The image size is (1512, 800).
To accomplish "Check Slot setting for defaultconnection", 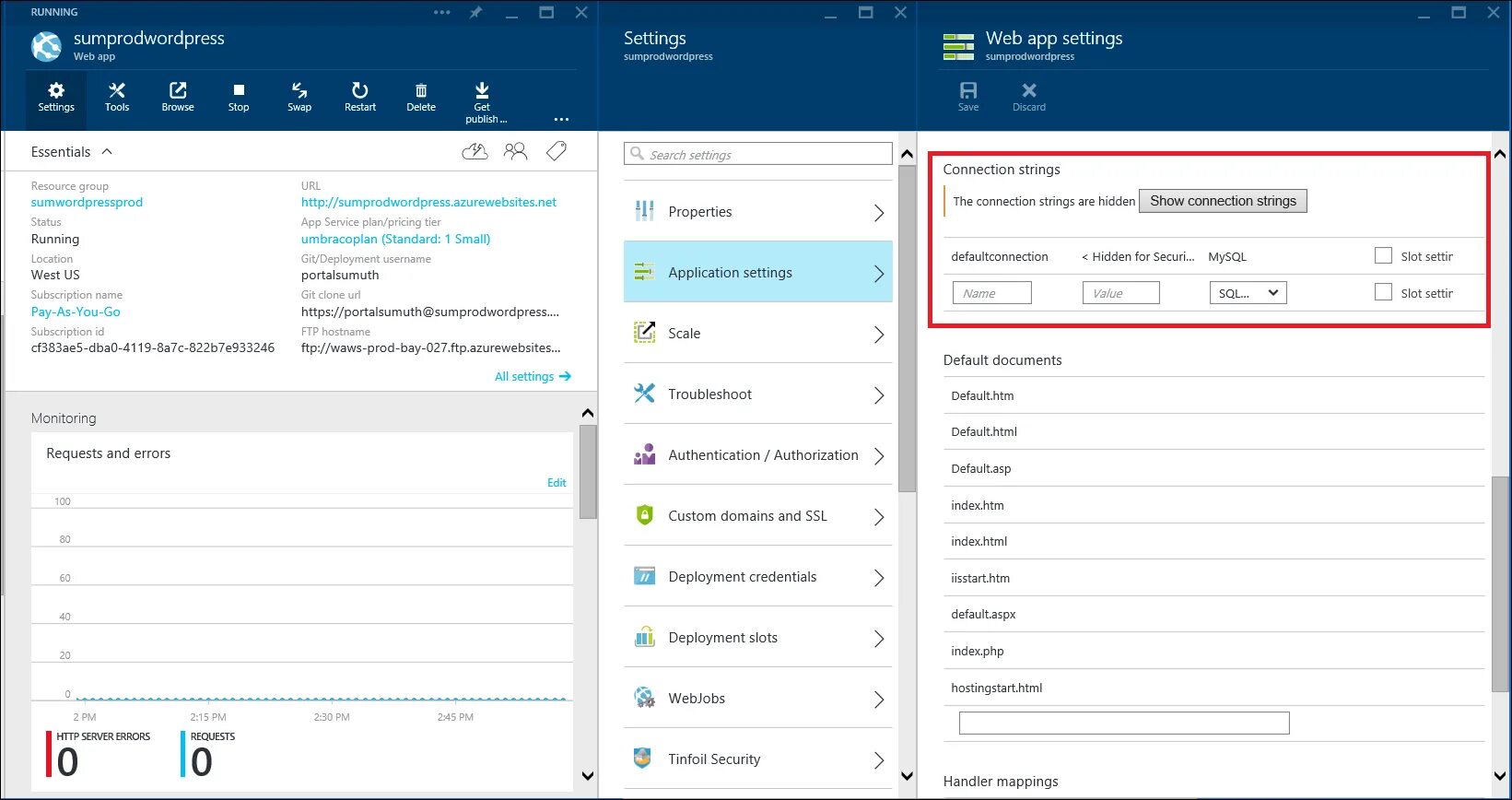I will click(x=1383, y=255).
